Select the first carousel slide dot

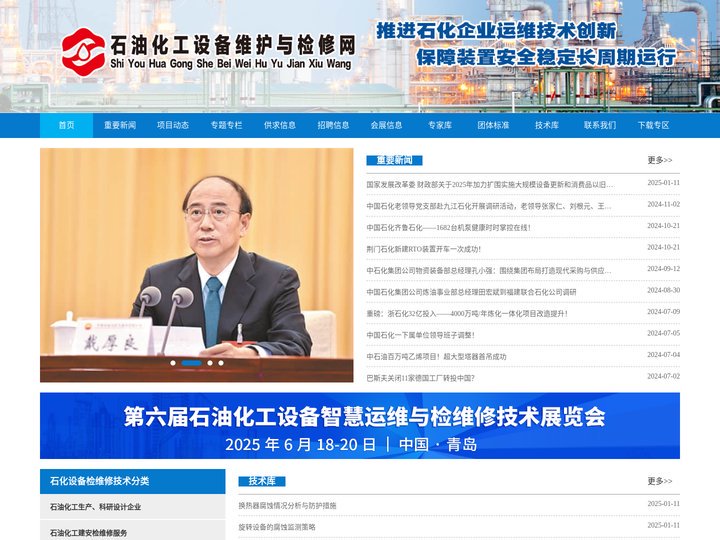(x=173, y=363)
